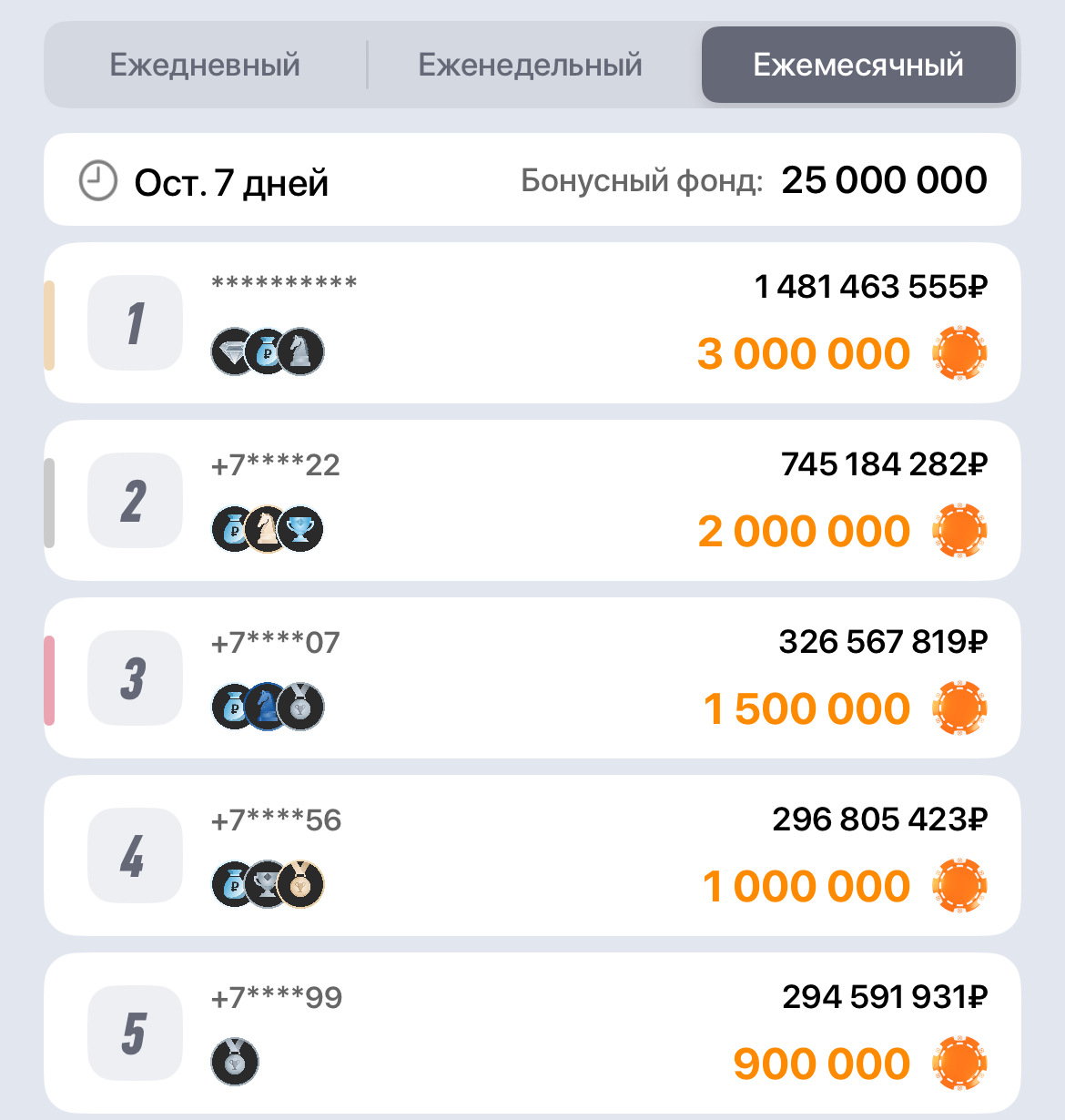
Task: Select the Ежемесячный tab
Action: (x=857, y=66)
